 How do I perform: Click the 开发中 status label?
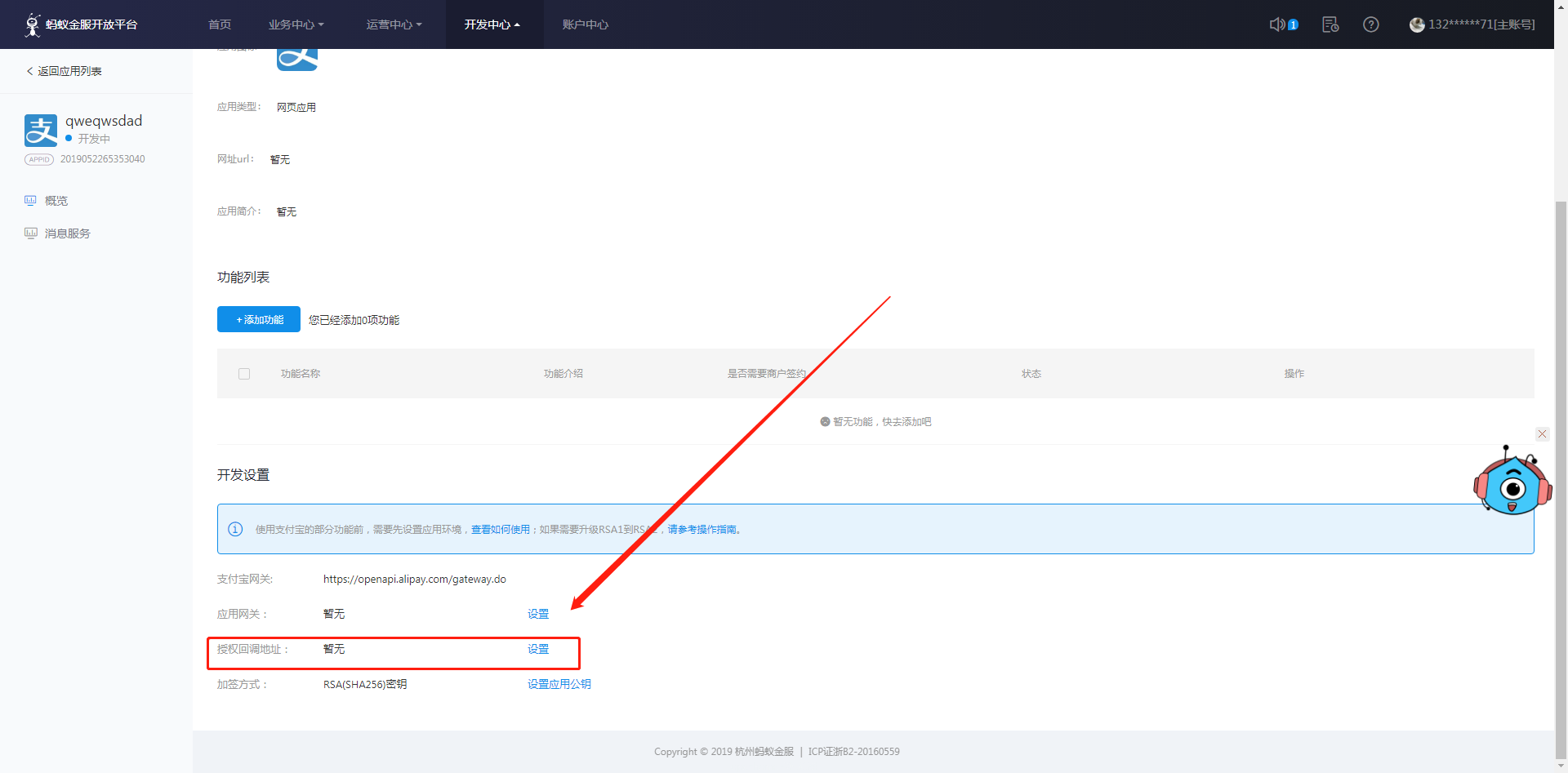[x=94, y=139]
